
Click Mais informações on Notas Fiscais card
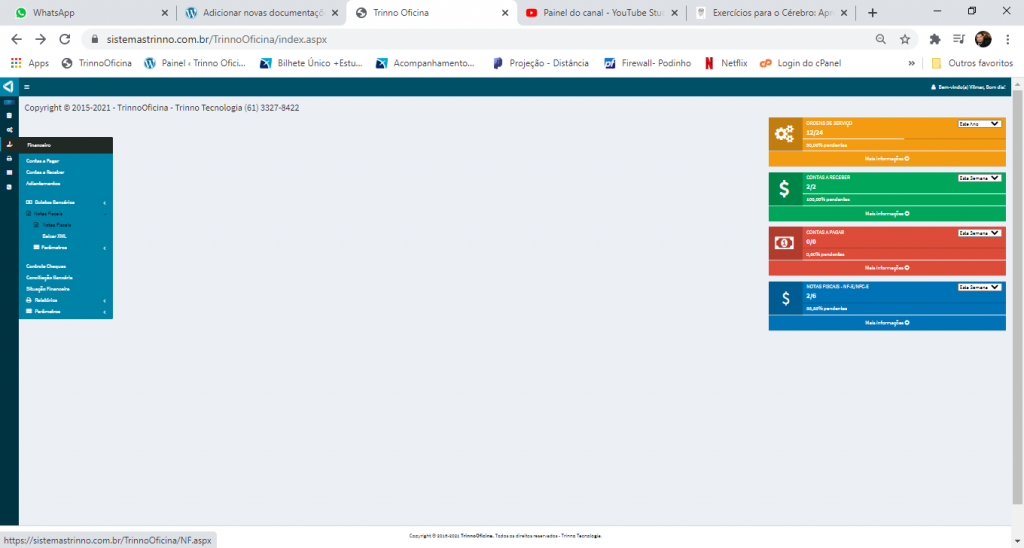tap(887, 323)
